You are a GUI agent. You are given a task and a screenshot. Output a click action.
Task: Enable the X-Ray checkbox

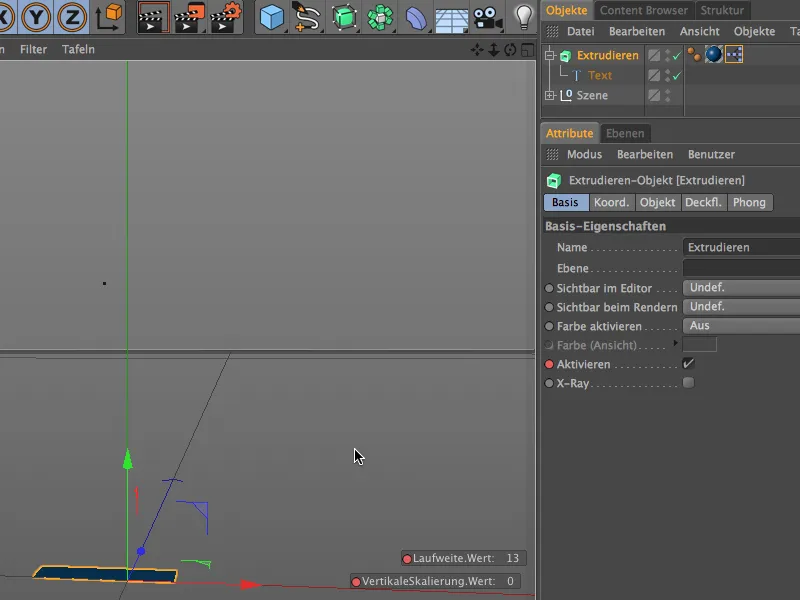point(688,383)
